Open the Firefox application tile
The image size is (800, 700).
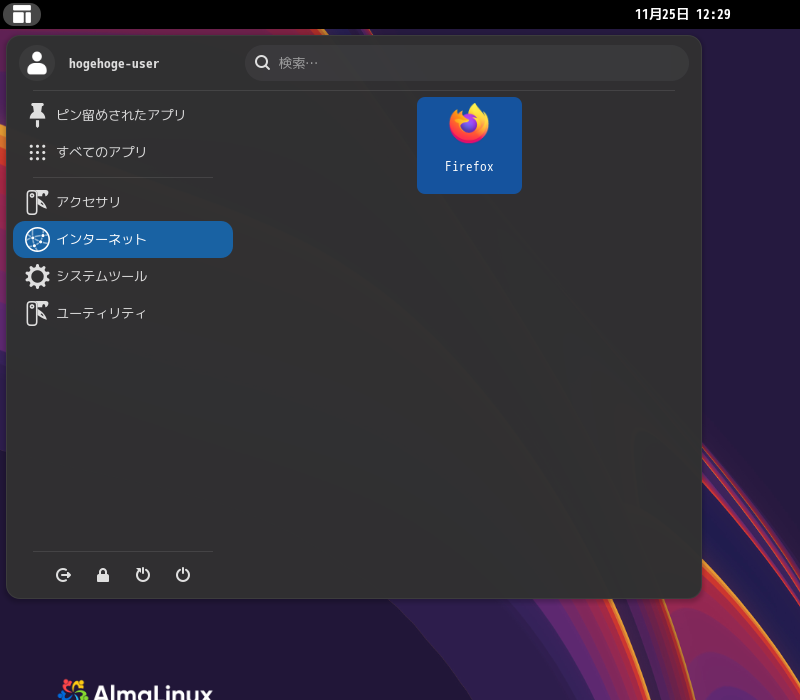pos(469,145)
